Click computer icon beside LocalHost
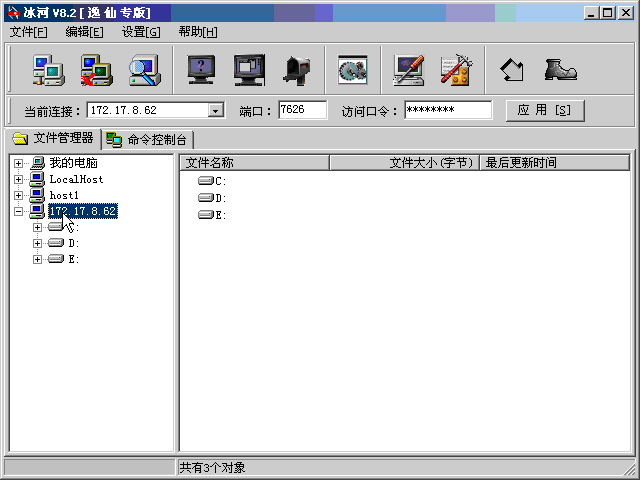Image resolution: width=640 pixels, height=480 pixels. click(37, 179)
